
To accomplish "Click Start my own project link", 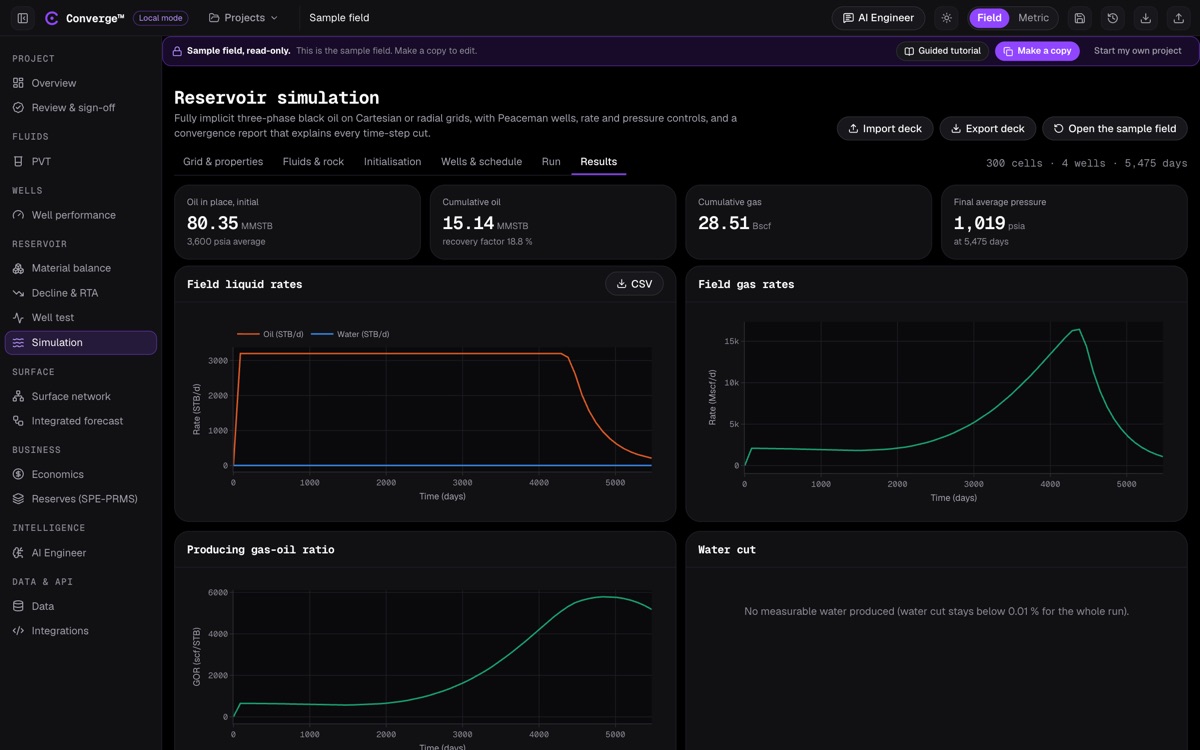I will pyautogui.click(x=1138, y=51).
